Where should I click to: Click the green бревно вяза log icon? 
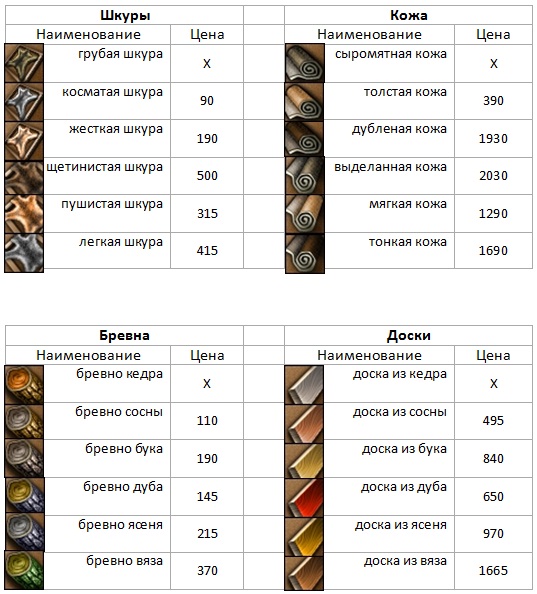click(x=24, y=570)
